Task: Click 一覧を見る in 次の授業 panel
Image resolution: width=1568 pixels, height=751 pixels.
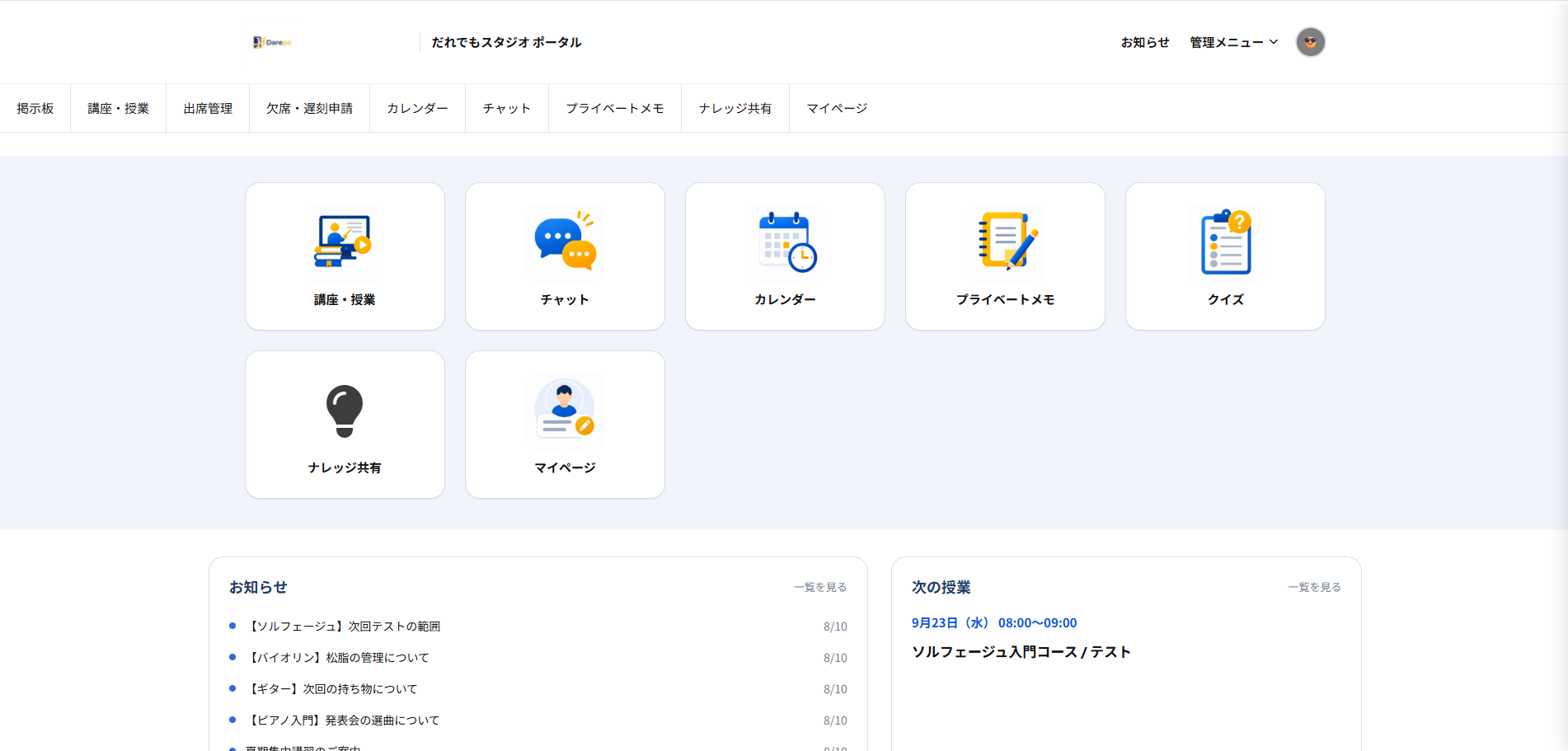Action: (1315, 587)
